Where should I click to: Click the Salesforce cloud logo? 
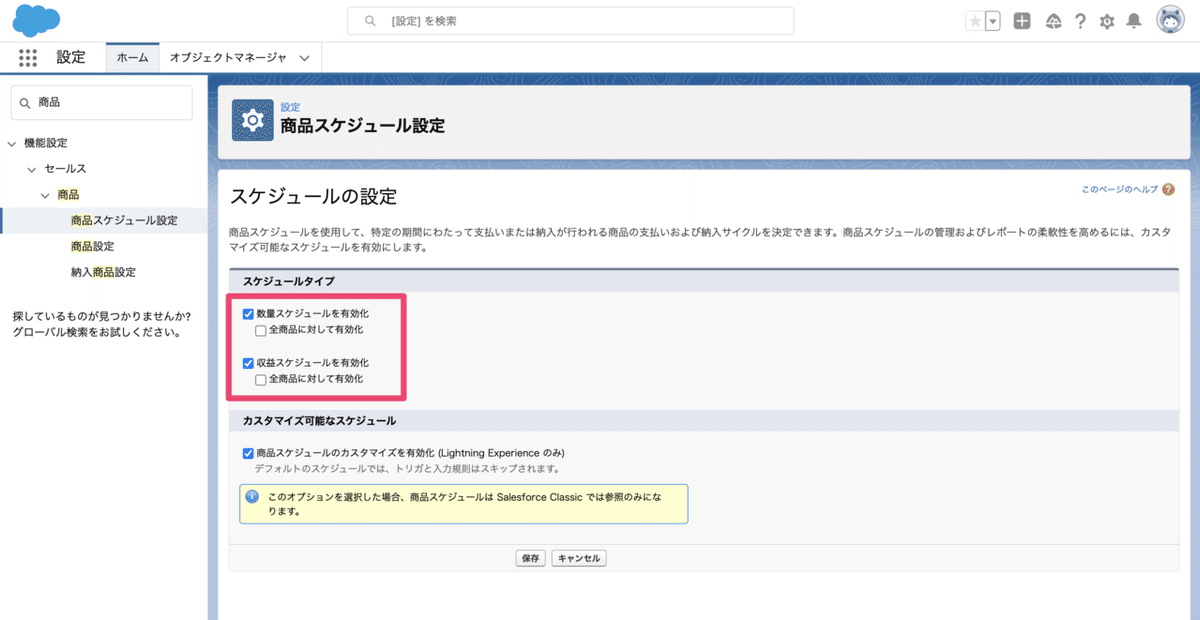click(x=38, y=19)
